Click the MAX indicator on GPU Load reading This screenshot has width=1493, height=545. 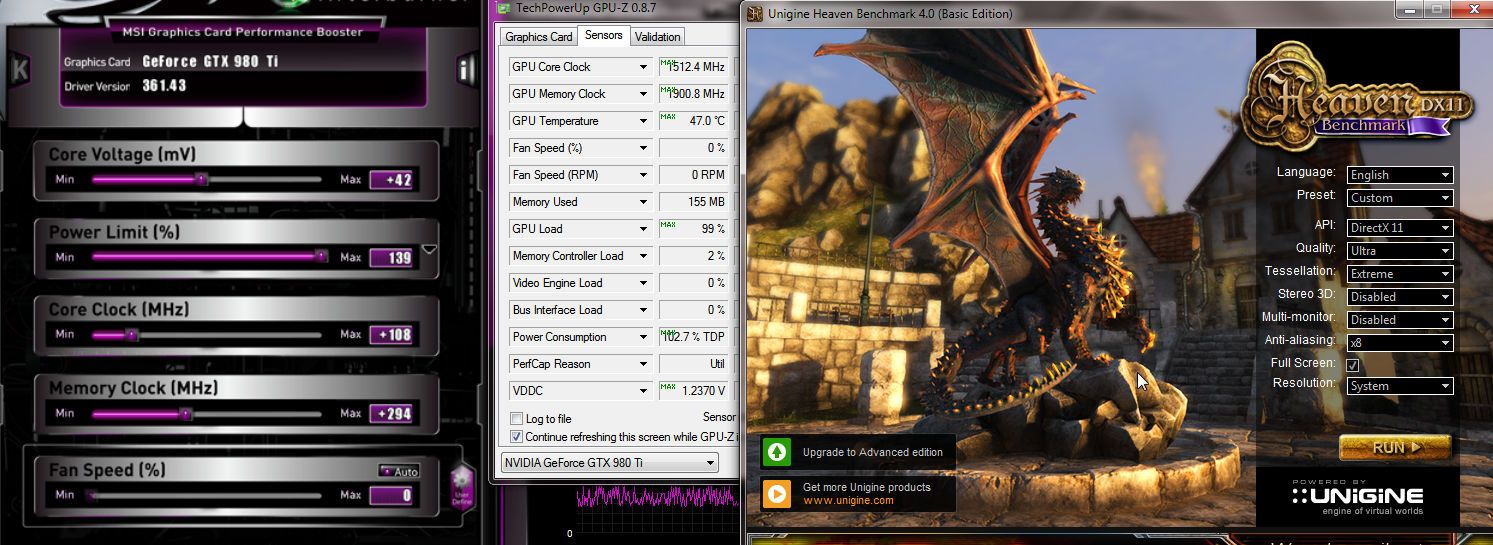point(668,224)
